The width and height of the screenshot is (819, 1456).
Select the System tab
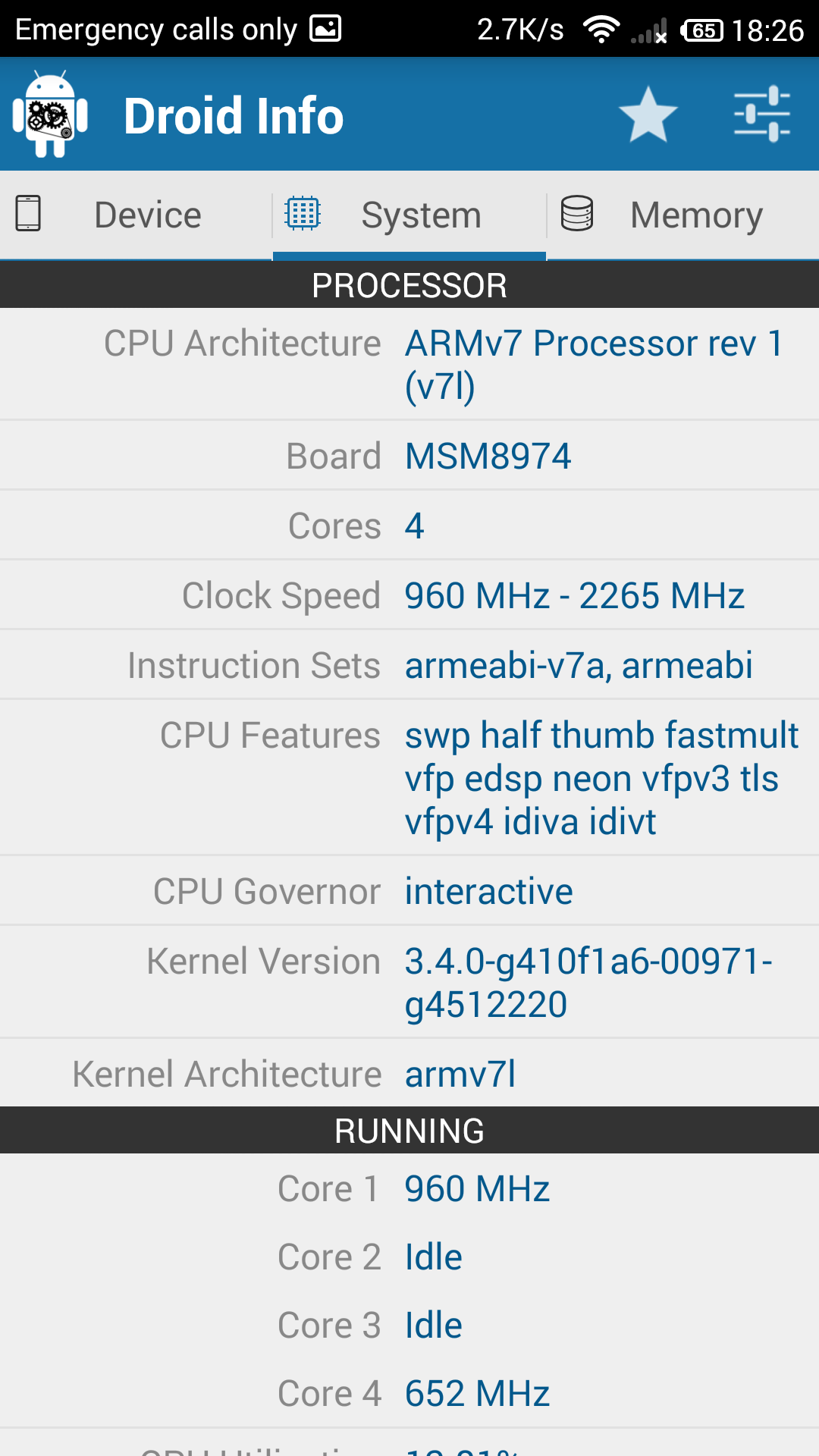(421, 215)
